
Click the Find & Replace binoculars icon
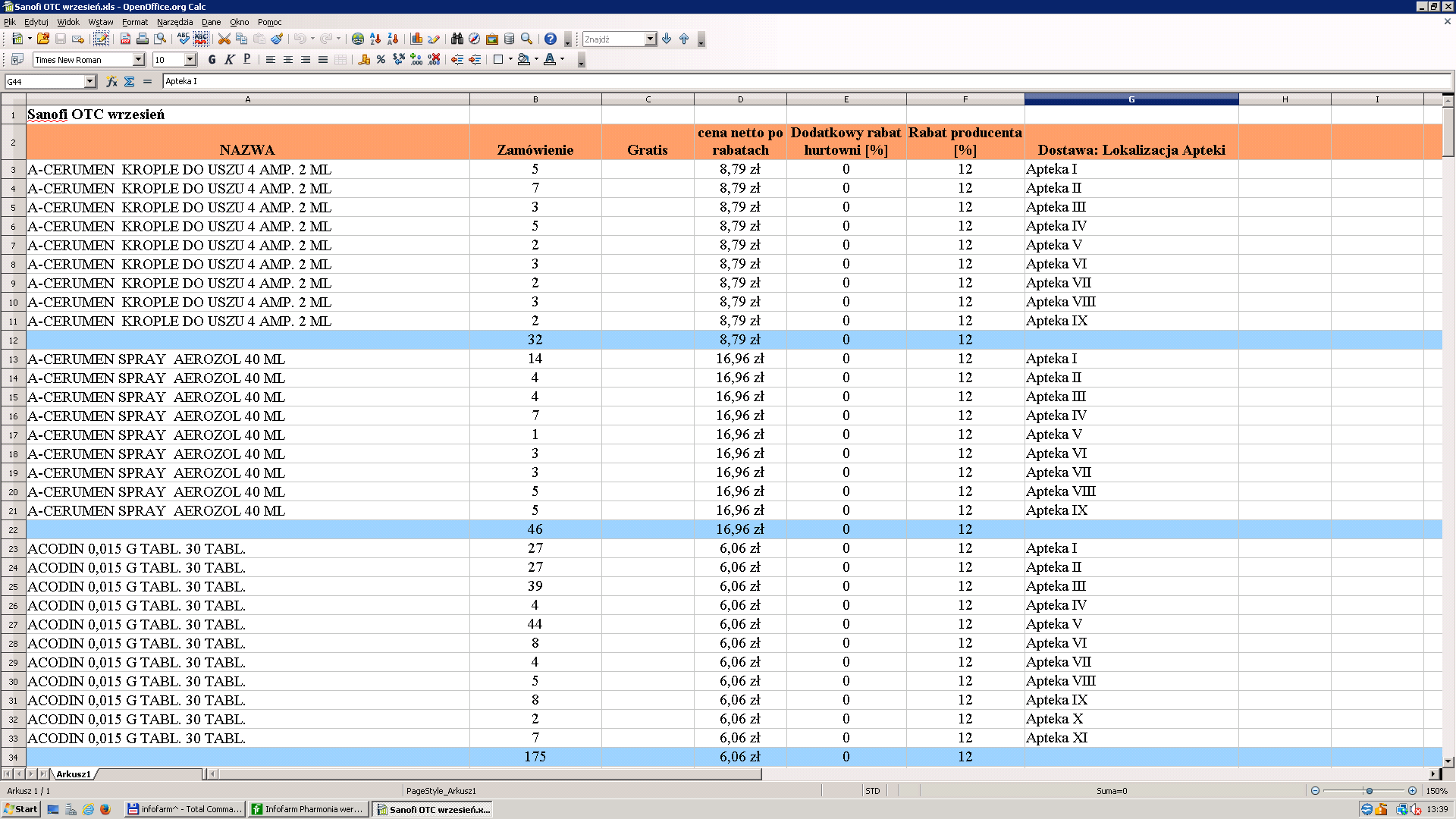click(457, 39)
